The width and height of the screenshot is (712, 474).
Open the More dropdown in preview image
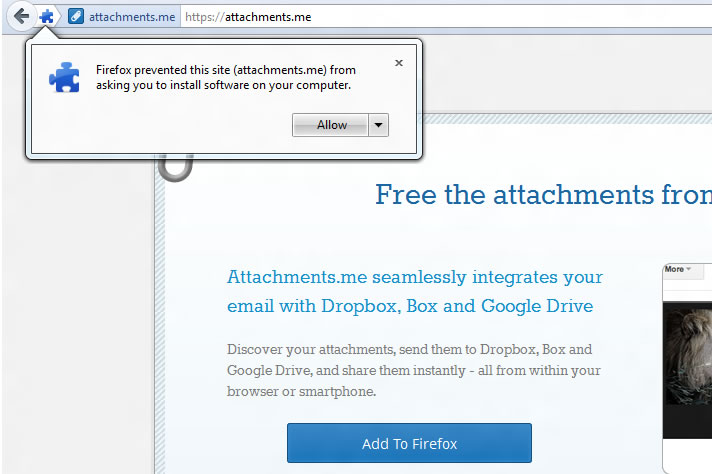coord(678,269)
